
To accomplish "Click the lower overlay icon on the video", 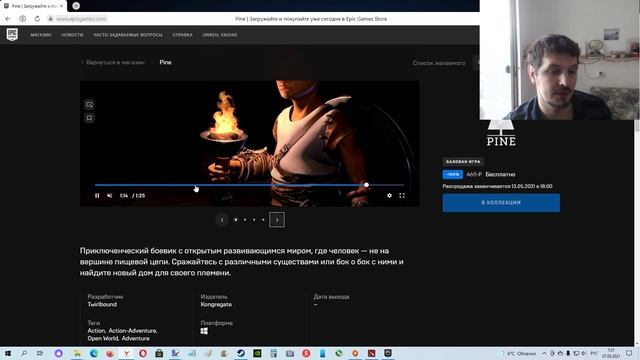I will pos(89,118).
